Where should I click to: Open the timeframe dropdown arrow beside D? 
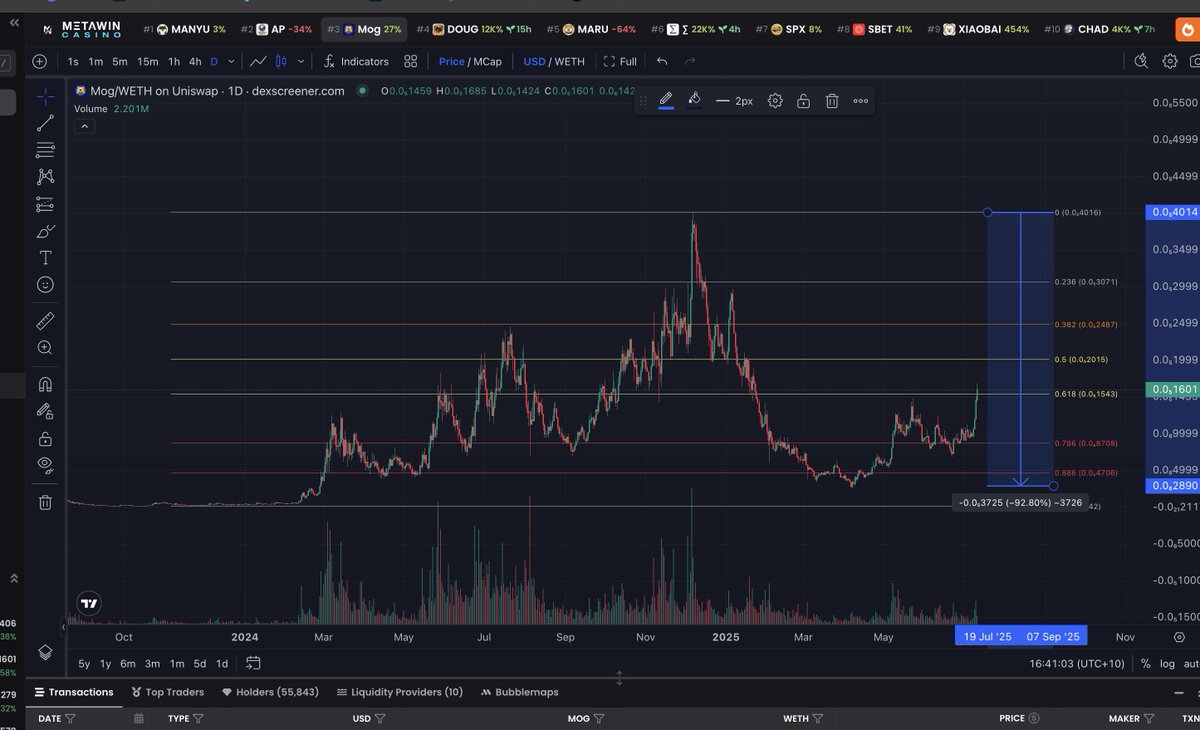[229, 61]
